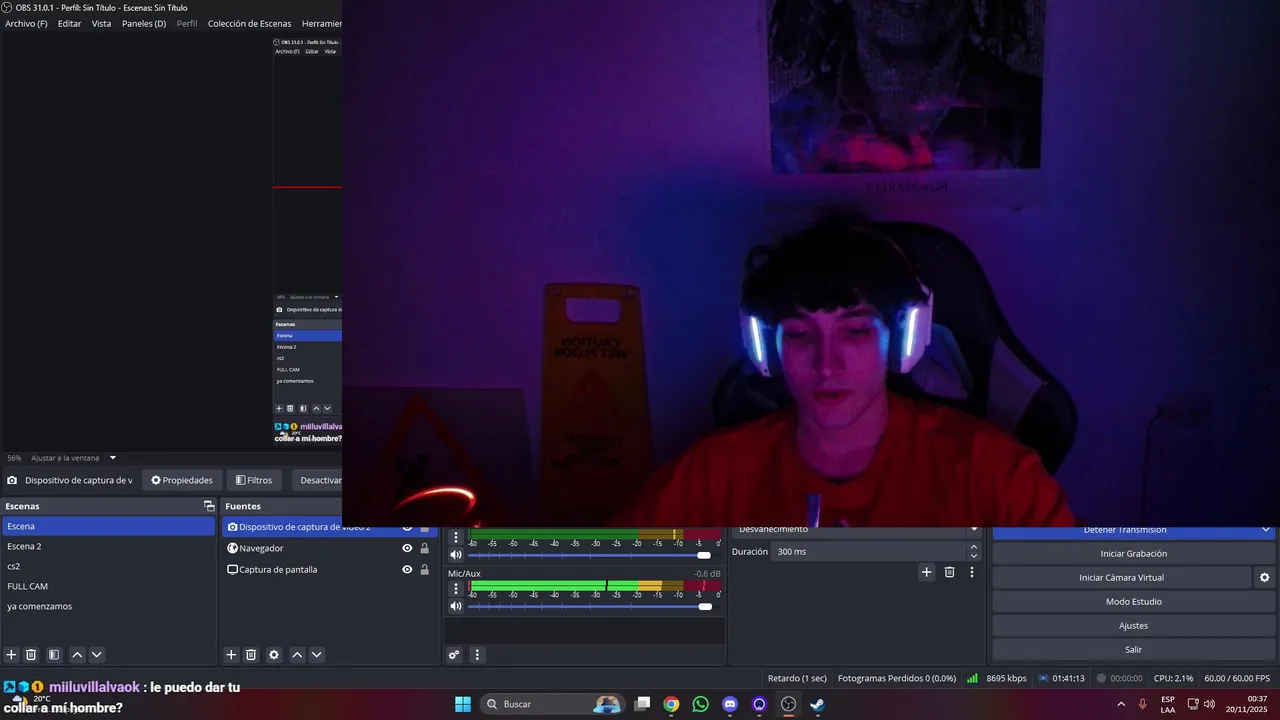This screenshot has width=1280, height=720.
Task: Undock the Escenas panel icon
Action: point(209,506)
